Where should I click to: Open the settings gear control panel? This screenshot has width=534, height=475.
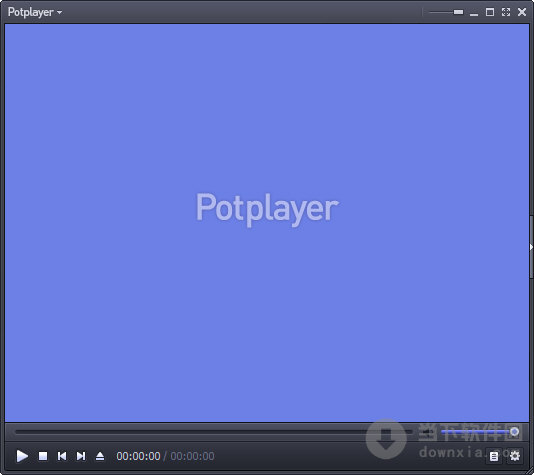515,456
